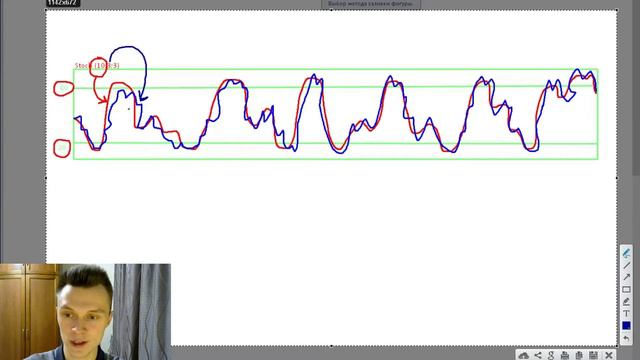Select the Text tool
The width and height of the screenshot is (640, 360).
coord(626,313)
